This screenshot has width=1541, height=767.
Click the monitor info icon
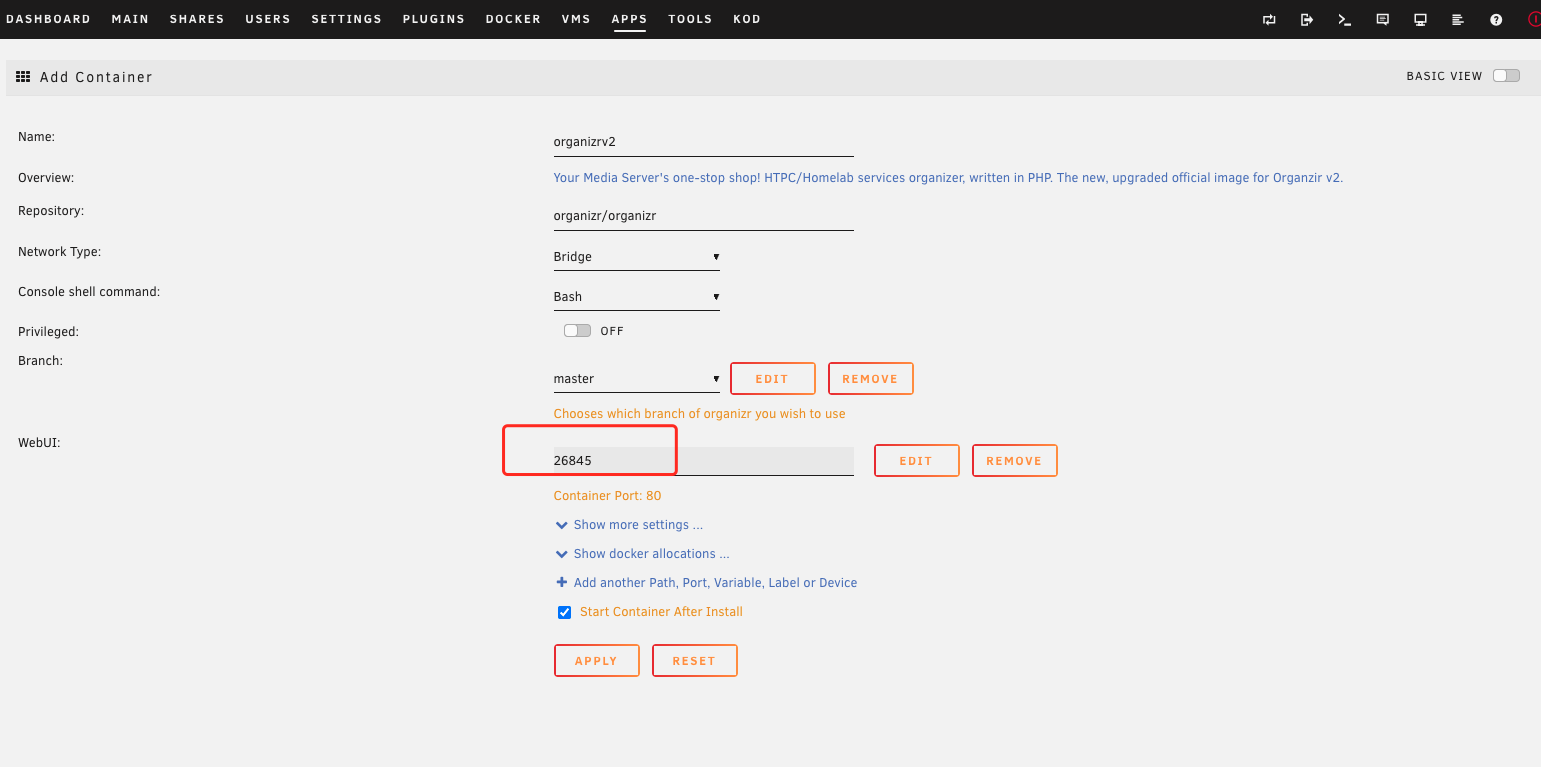coord(1420,19)
